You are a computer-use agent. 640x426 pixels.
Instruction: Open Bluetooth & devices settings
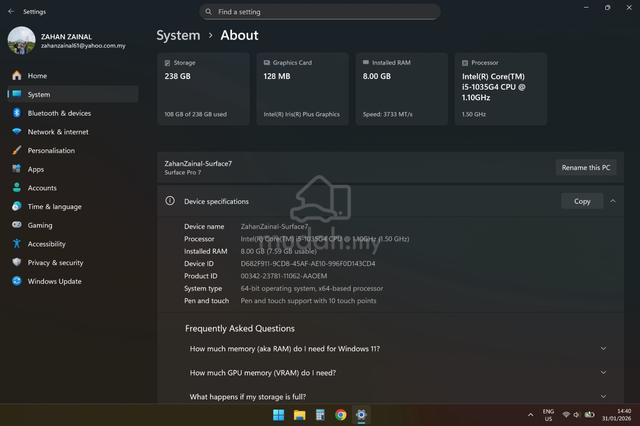(73, 113)
